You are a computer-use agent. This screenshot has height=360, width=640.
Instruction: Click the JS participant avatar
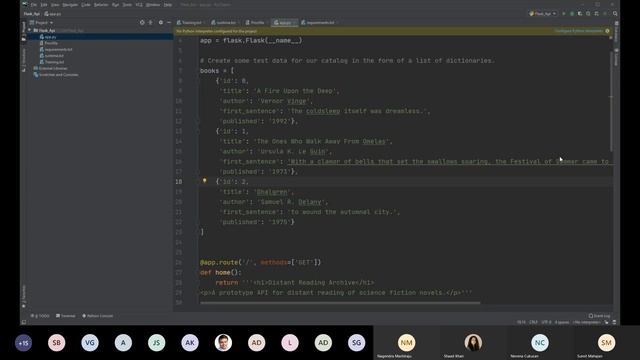click(156, 343)
